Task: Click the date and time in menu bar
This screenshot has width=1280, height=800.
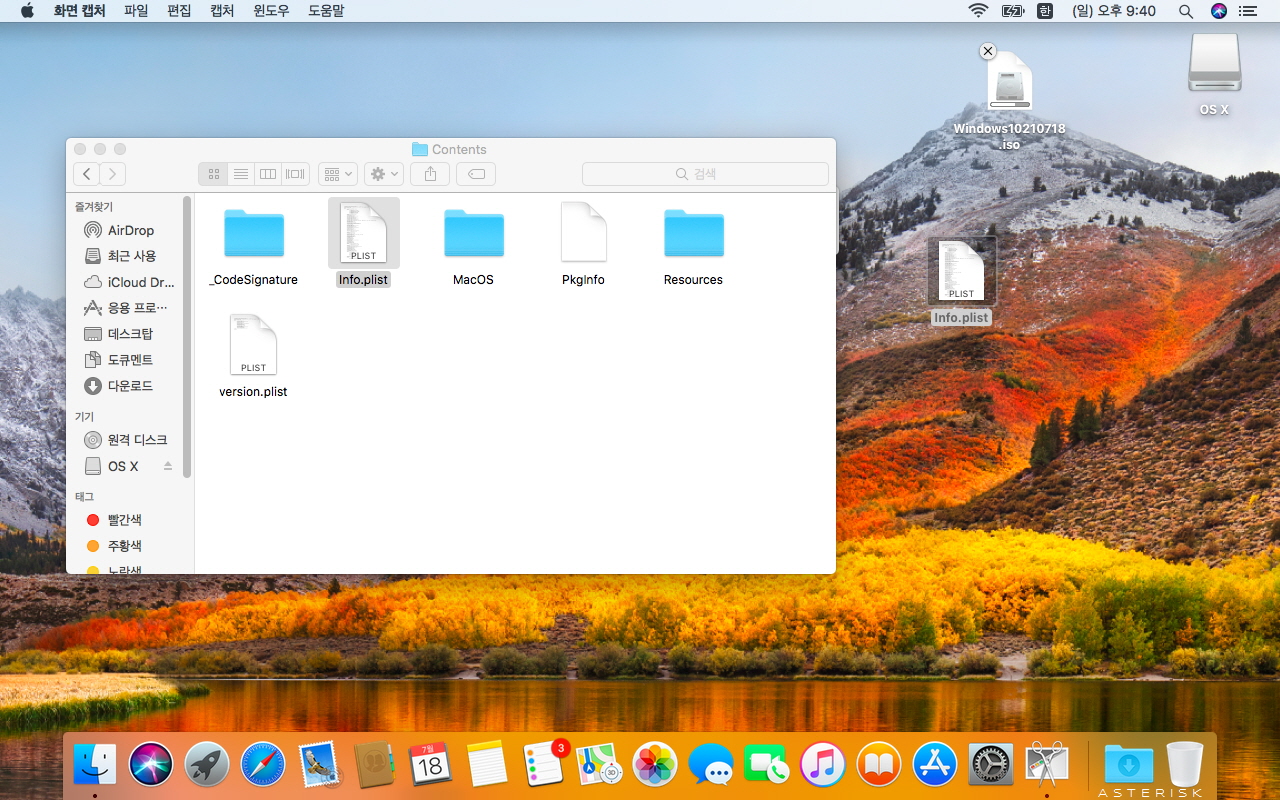Action: tap(1114, 11)
